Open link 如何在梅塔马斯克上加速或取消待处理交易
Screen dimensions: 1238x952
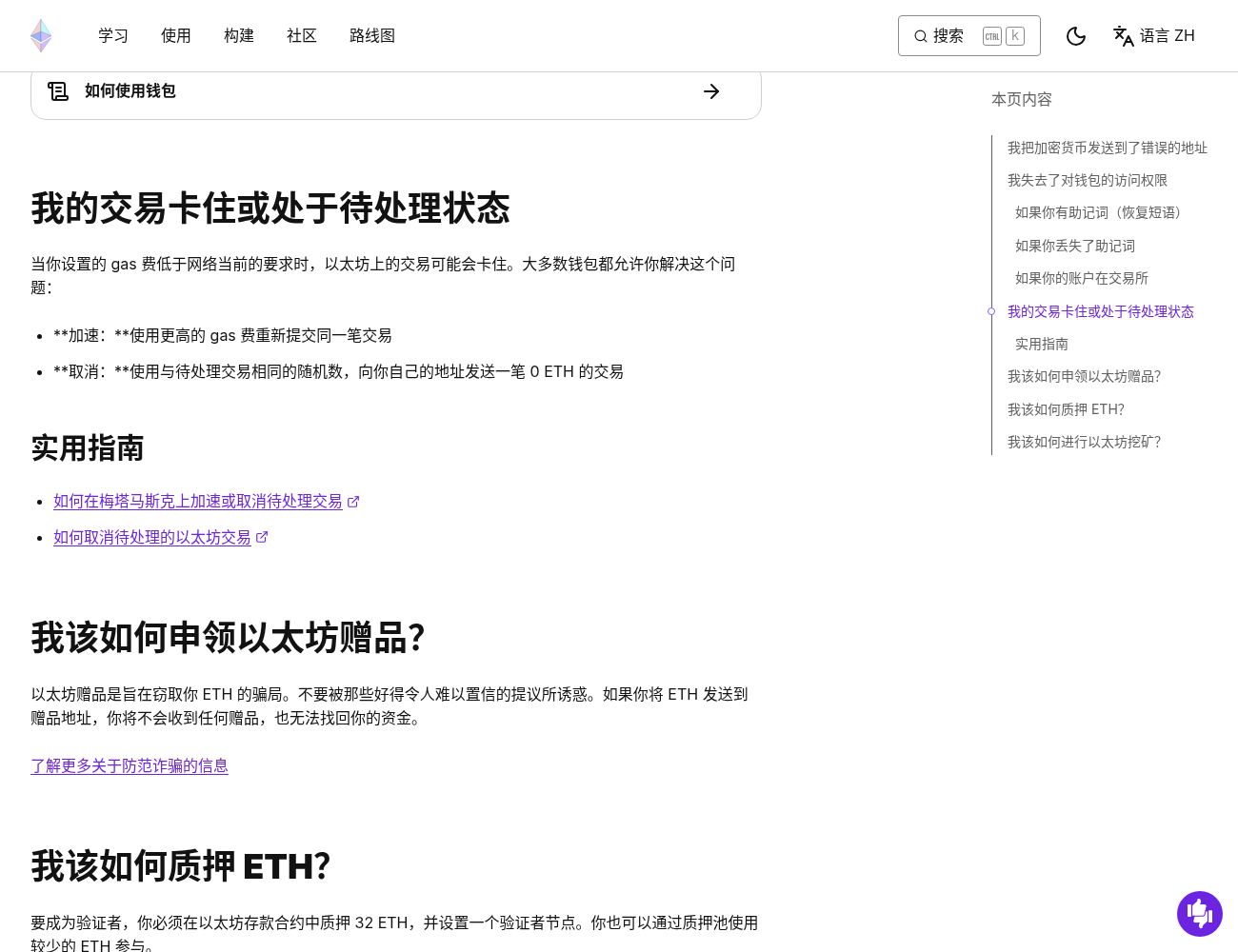click(198, 501)
